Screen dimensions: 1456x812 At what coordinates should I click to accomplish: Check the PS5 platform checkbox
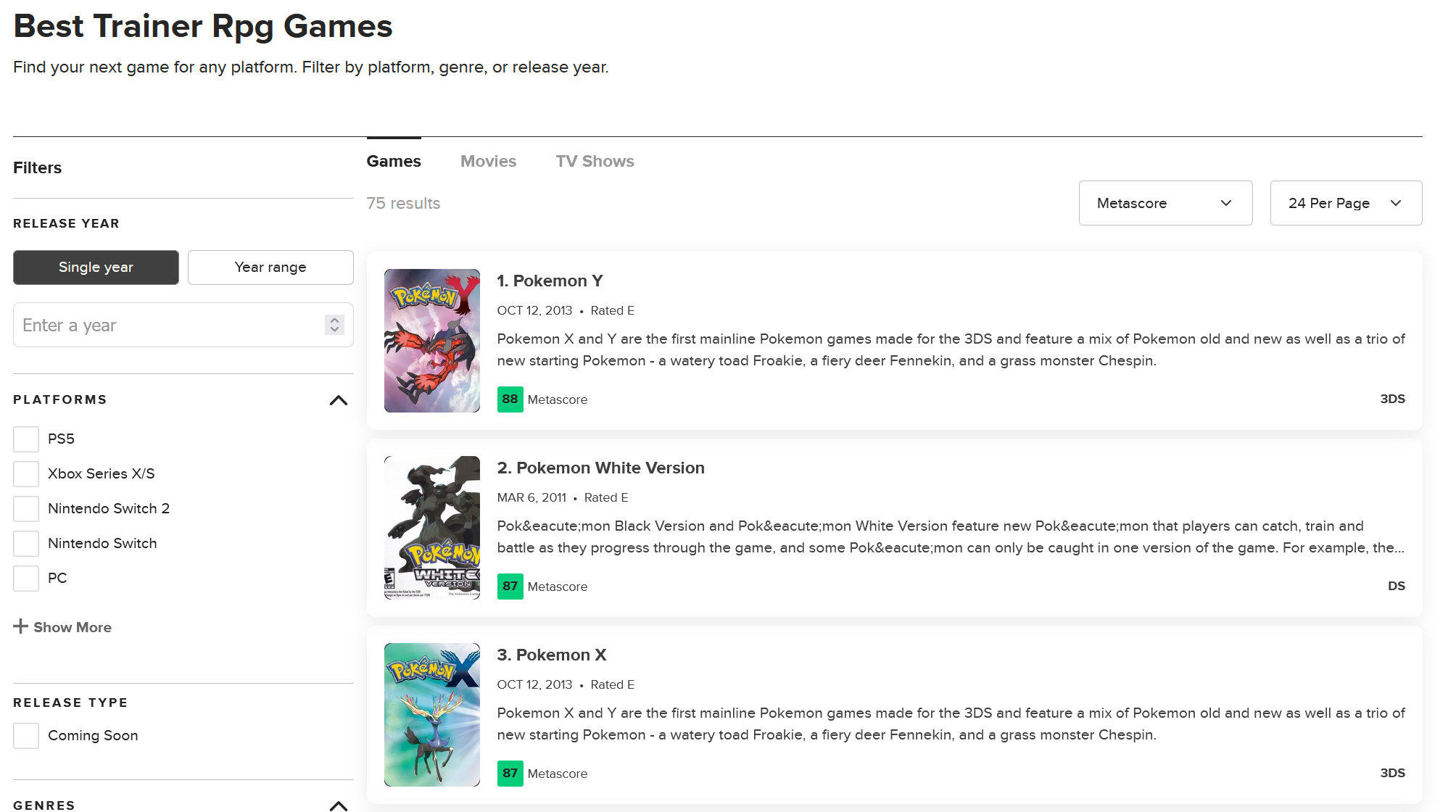(26, 439)
